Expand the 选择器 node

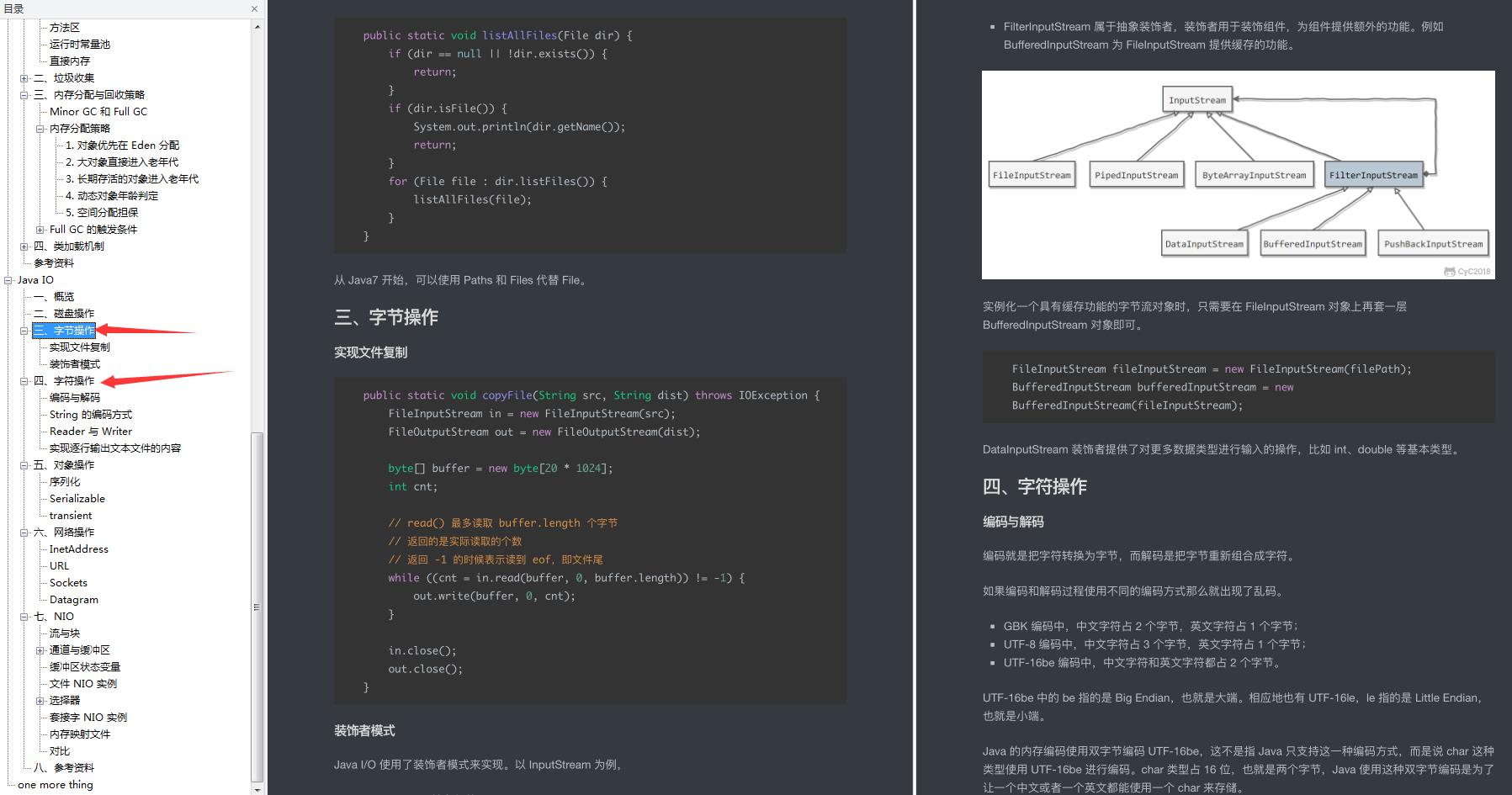tap(40, 701)
